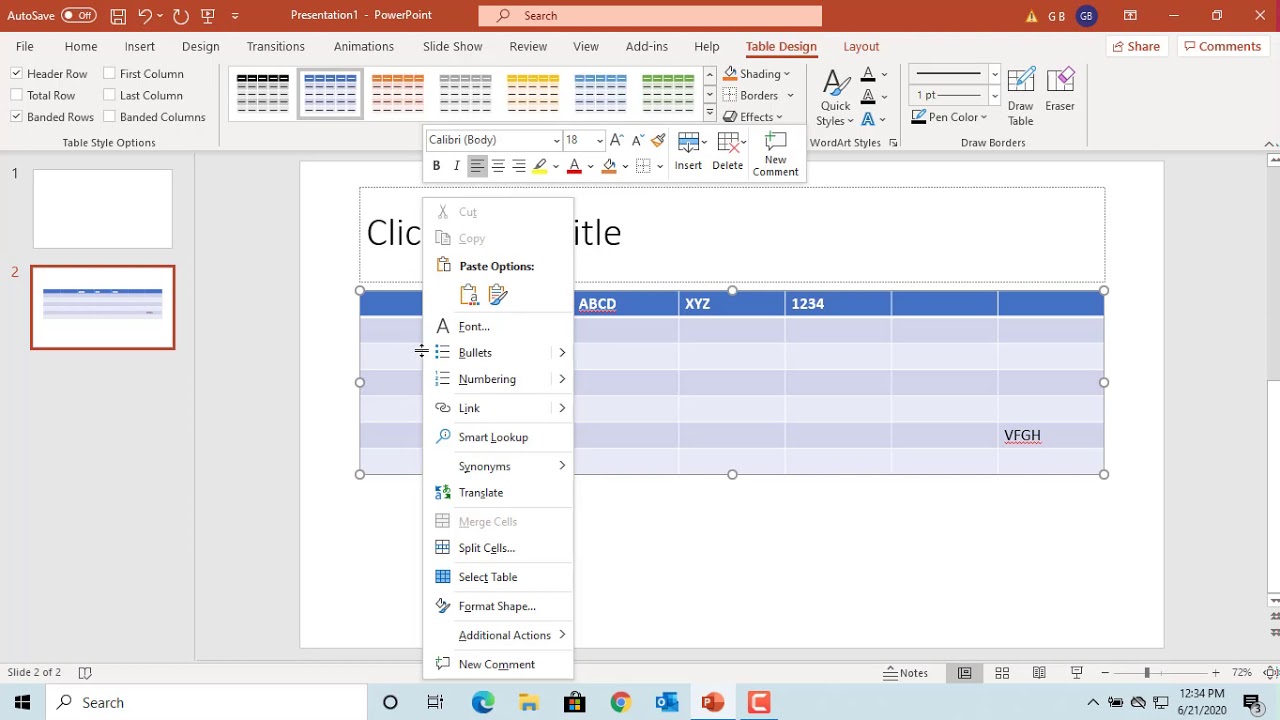This screenshot has width=1280, height=720.
Task: Open the font size dropdown in mini toolbar
Action: point(599,140)
